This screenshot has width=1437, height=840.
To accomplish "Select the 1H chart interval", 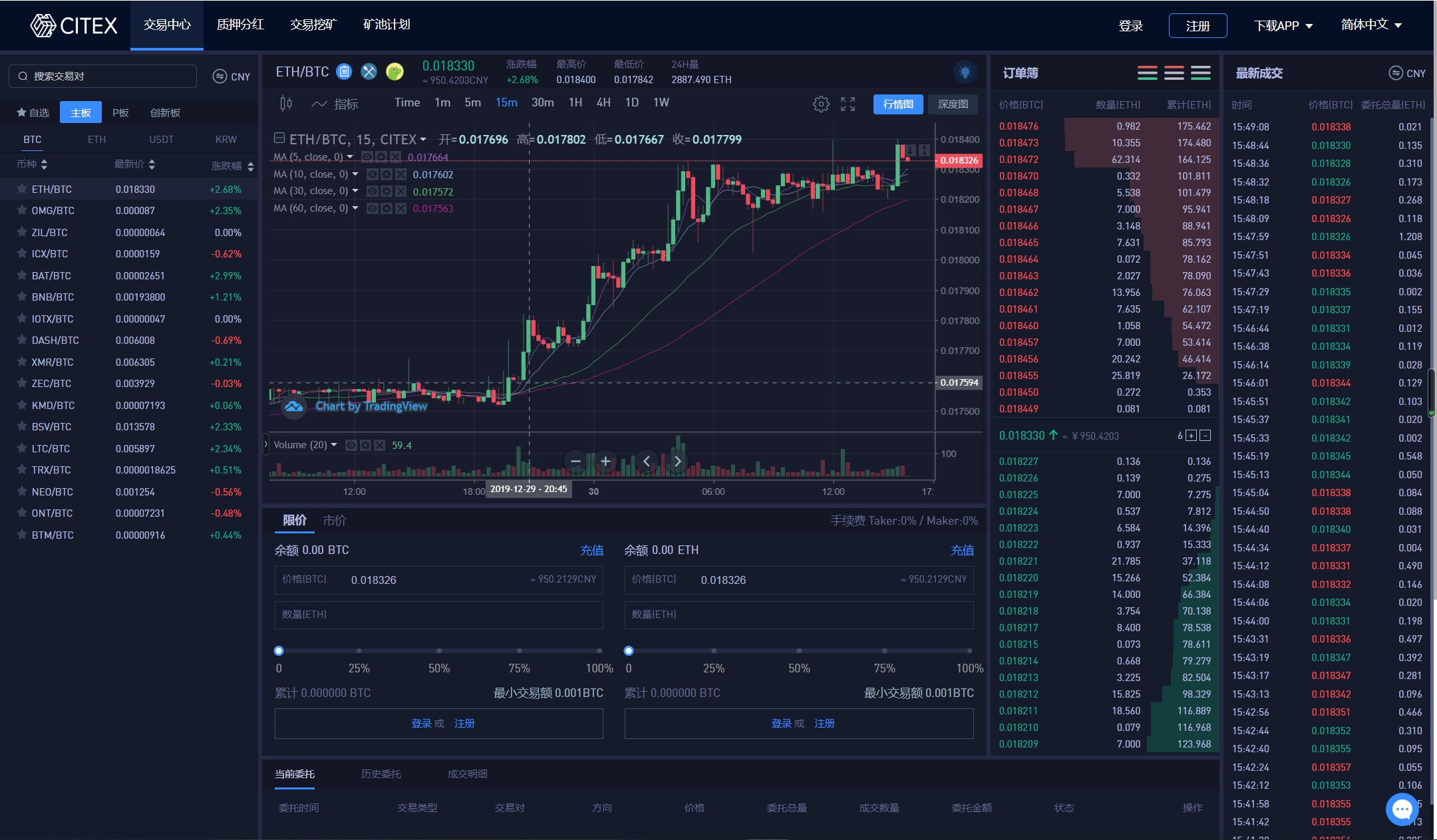I will (x=575, y=102).
